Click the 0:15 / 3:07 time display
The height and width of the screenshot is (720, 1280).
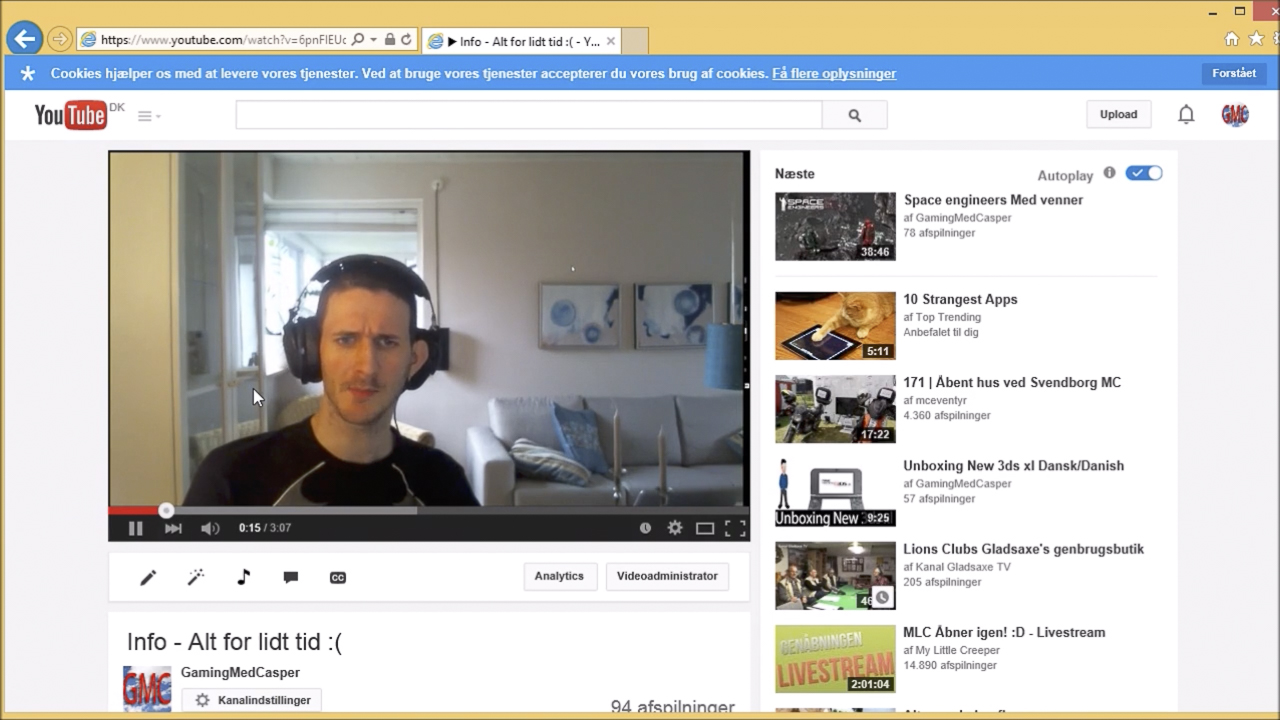[265, 528]
